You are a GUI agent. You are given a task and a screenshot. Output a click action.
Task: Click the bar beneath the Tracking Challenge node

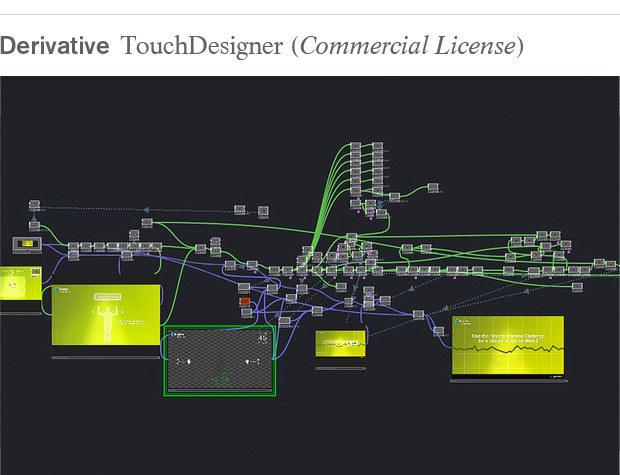(x=508, y=381)
